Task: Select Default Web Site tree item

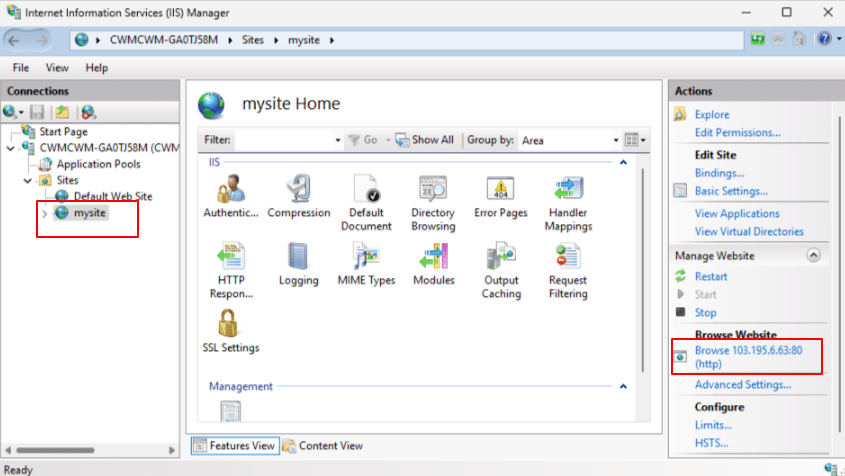Action: [x=113, y=197]
